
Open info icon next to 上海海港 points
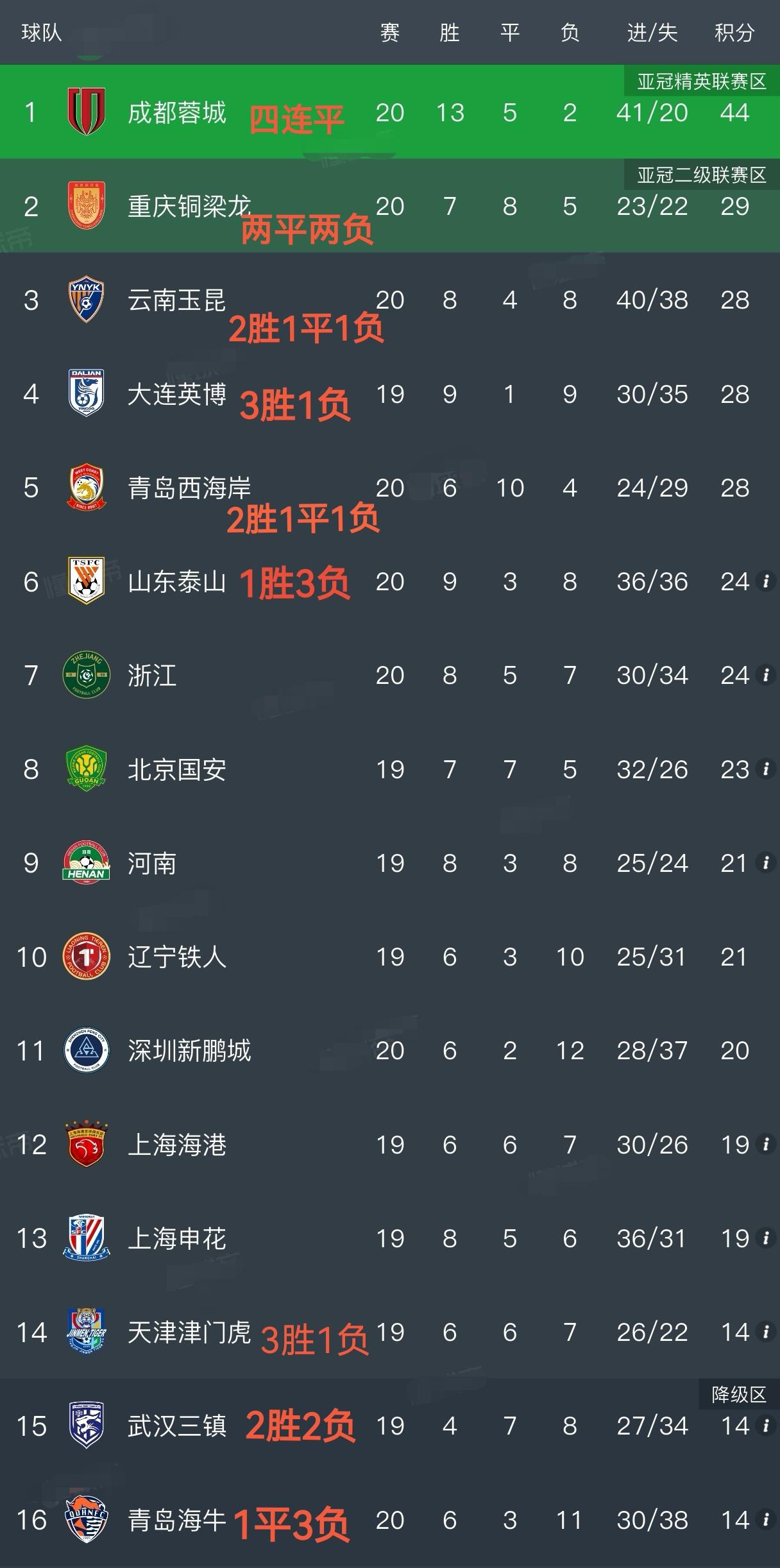click(x=765, y=1144)
